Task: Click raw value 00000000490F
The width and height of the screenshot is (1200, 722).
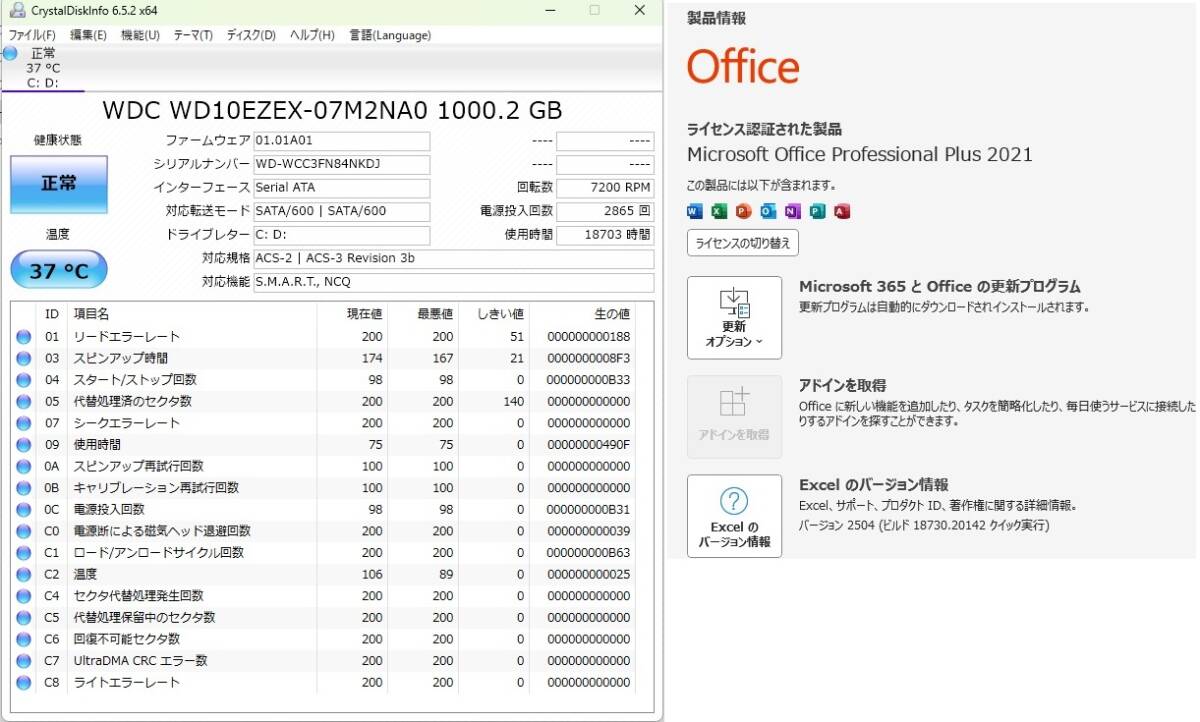Action: (589, 445)
